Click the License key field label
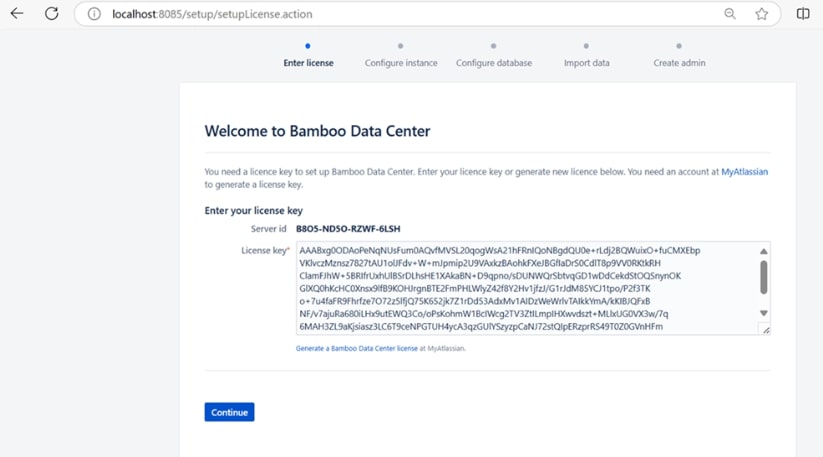This screenshot has height=457, width=823. tap(265, 250)
